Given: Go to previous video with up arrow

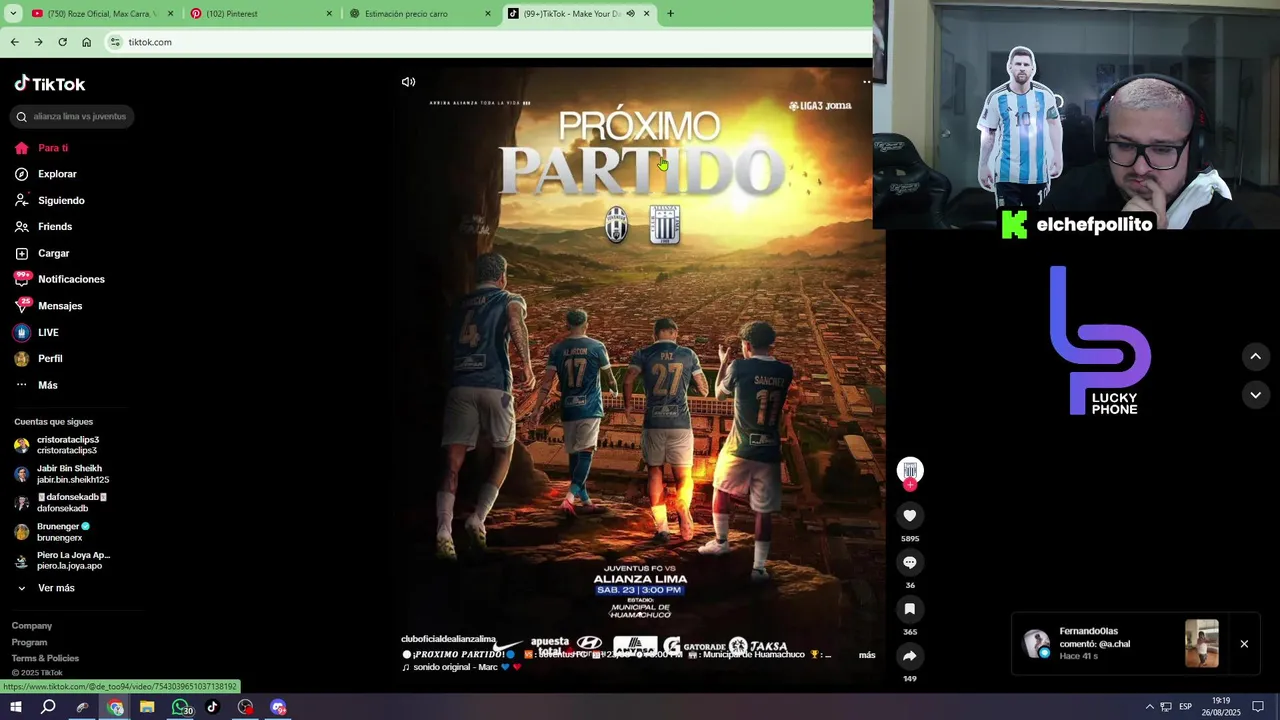Looking at the screenshot, I should pyautogui.click(x=1255, y=356).
